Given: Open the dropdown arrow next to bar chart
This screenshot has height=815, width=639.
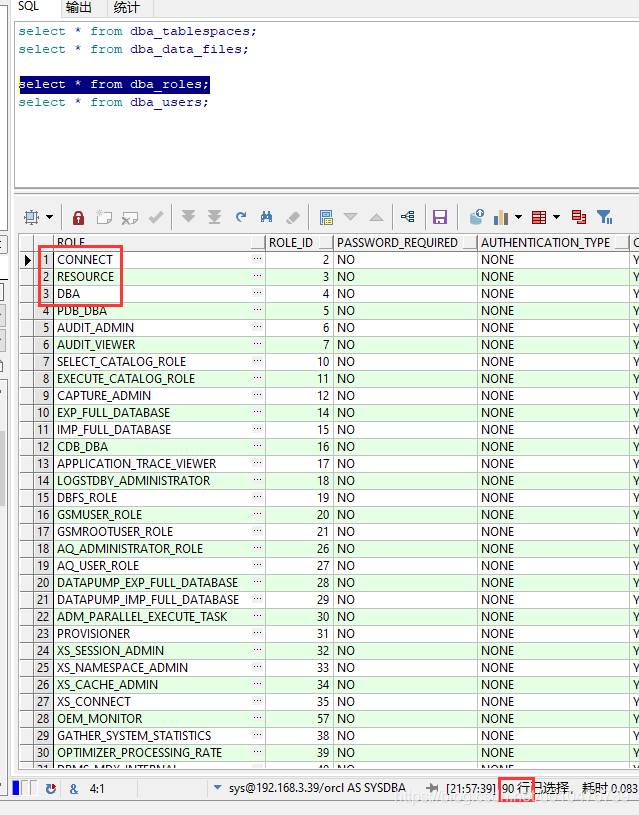Looking at the screenshot, I should point(518,217).
